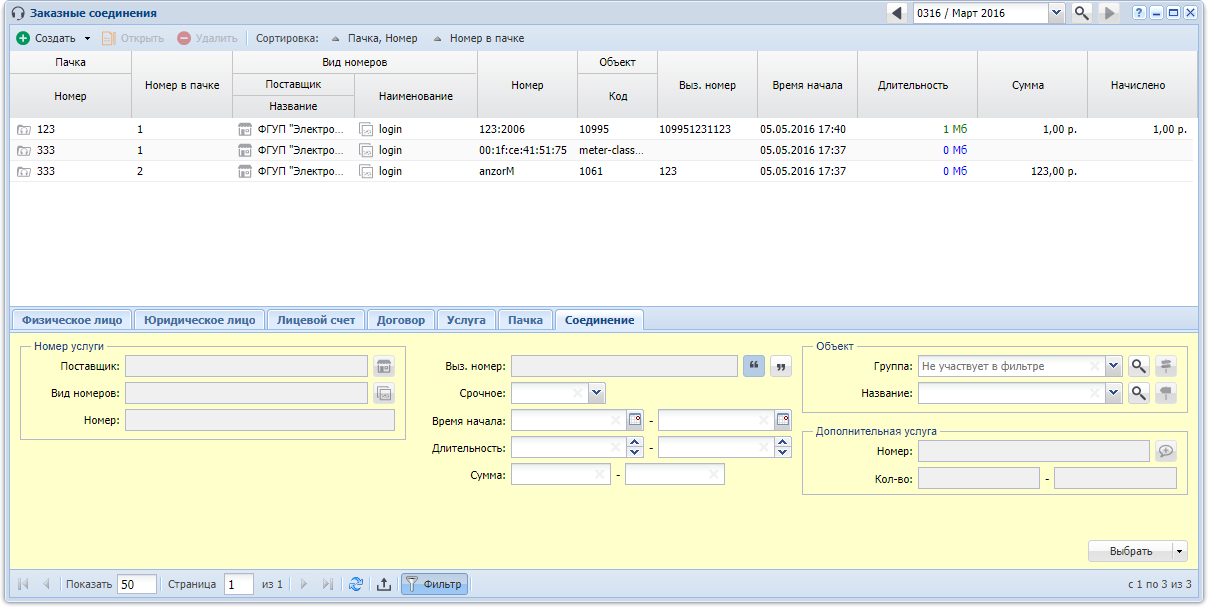Clear the Сумма minimum field with its X
This screenshot has width=1208, height=607.
pyautogui.click(x=599, y=475)
